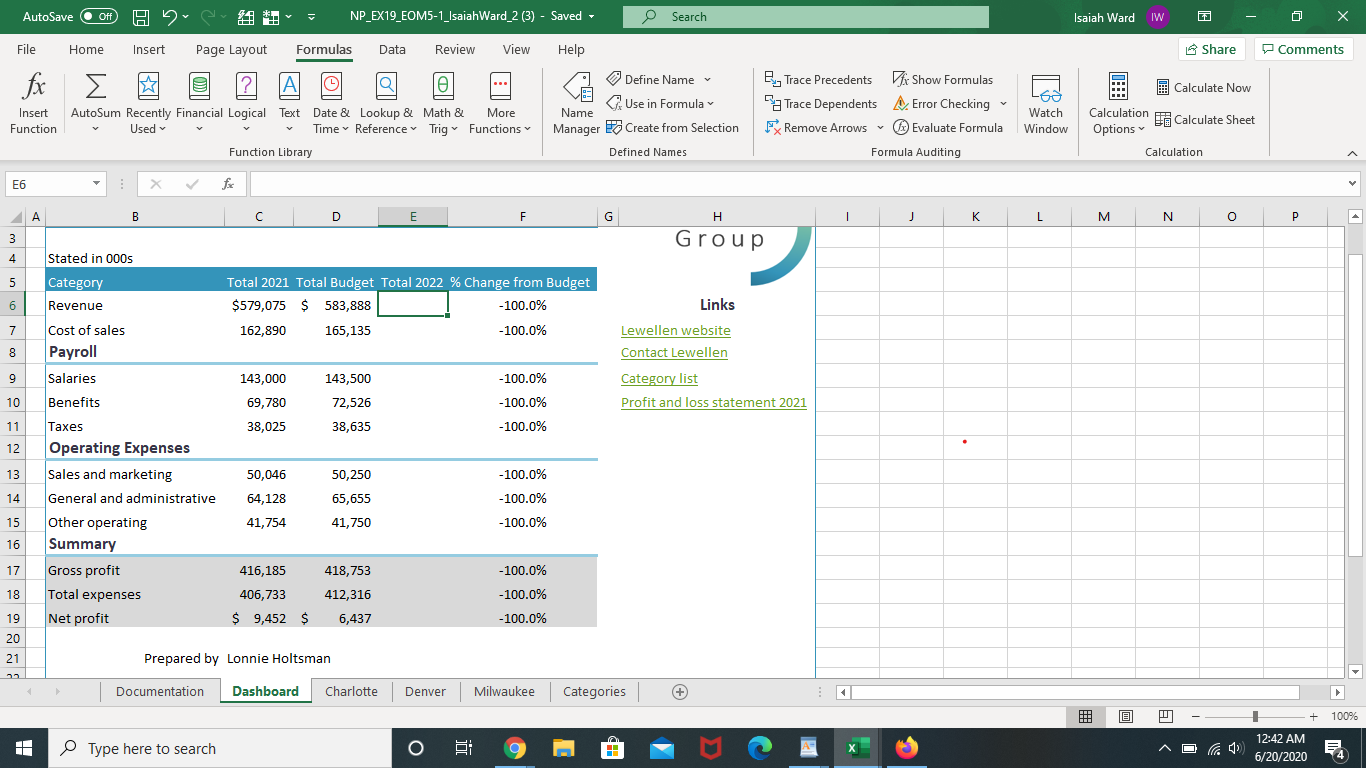The width and height of the screenshot is (1366, 768).
Task: Switch to the Home tab
Action: point(86,49)
